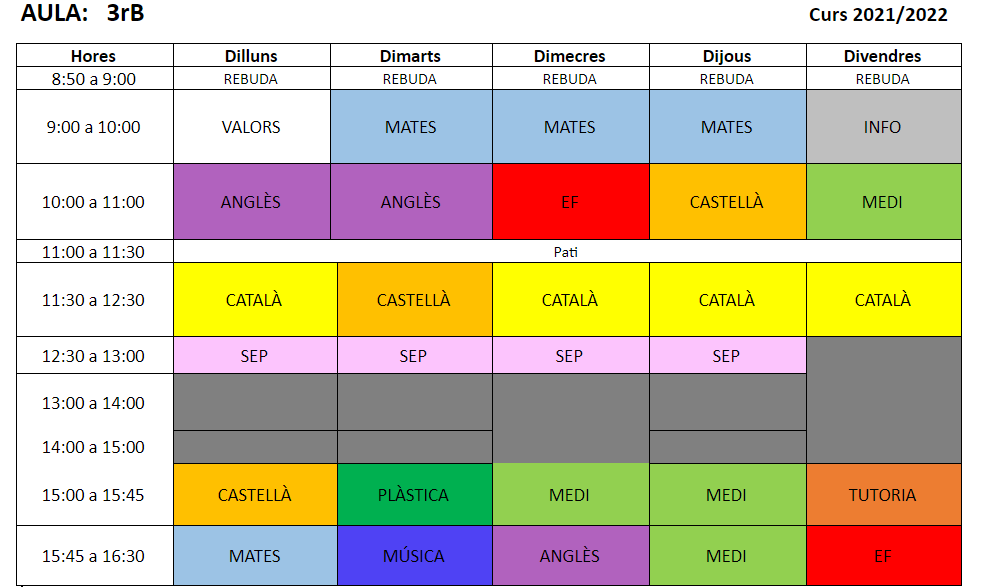Select the Dimarts column header
Image resolution: width=998 pixels, height=587 pixels.
411,55
